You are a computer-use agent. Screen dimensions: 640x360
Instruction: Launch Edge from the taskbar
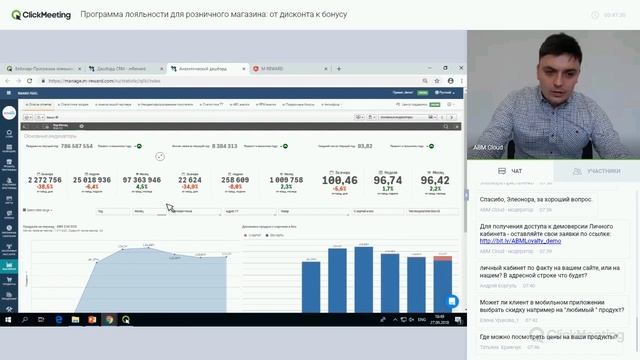pyautogui.click(x=58, y=320)
